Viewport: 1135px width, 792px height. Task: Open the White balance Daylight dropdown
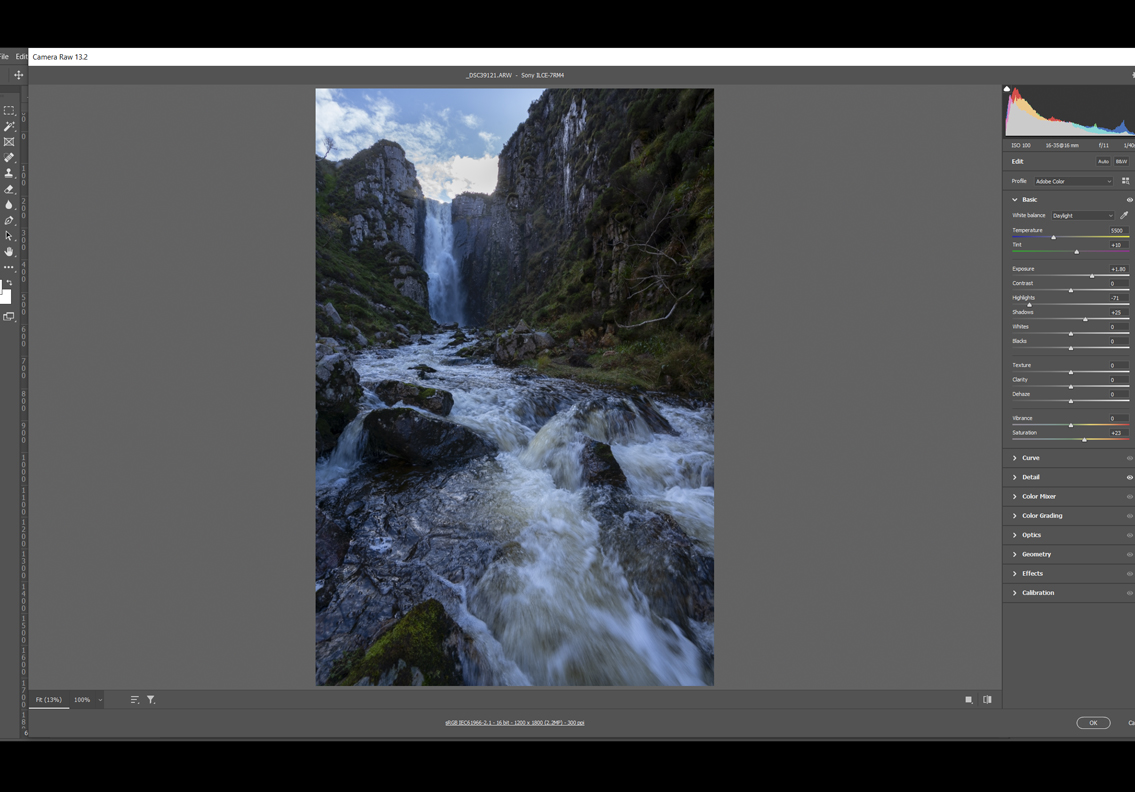1082,215
